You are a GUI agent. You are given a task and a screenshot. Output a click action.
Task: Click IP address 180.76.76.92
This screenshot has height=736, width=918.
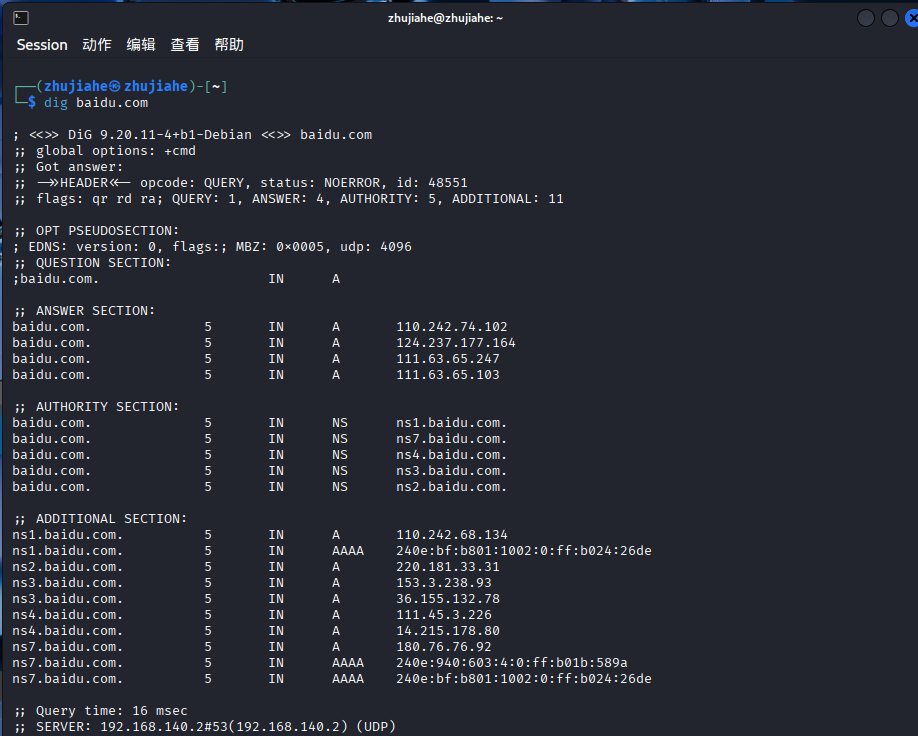tap(444, 647)
